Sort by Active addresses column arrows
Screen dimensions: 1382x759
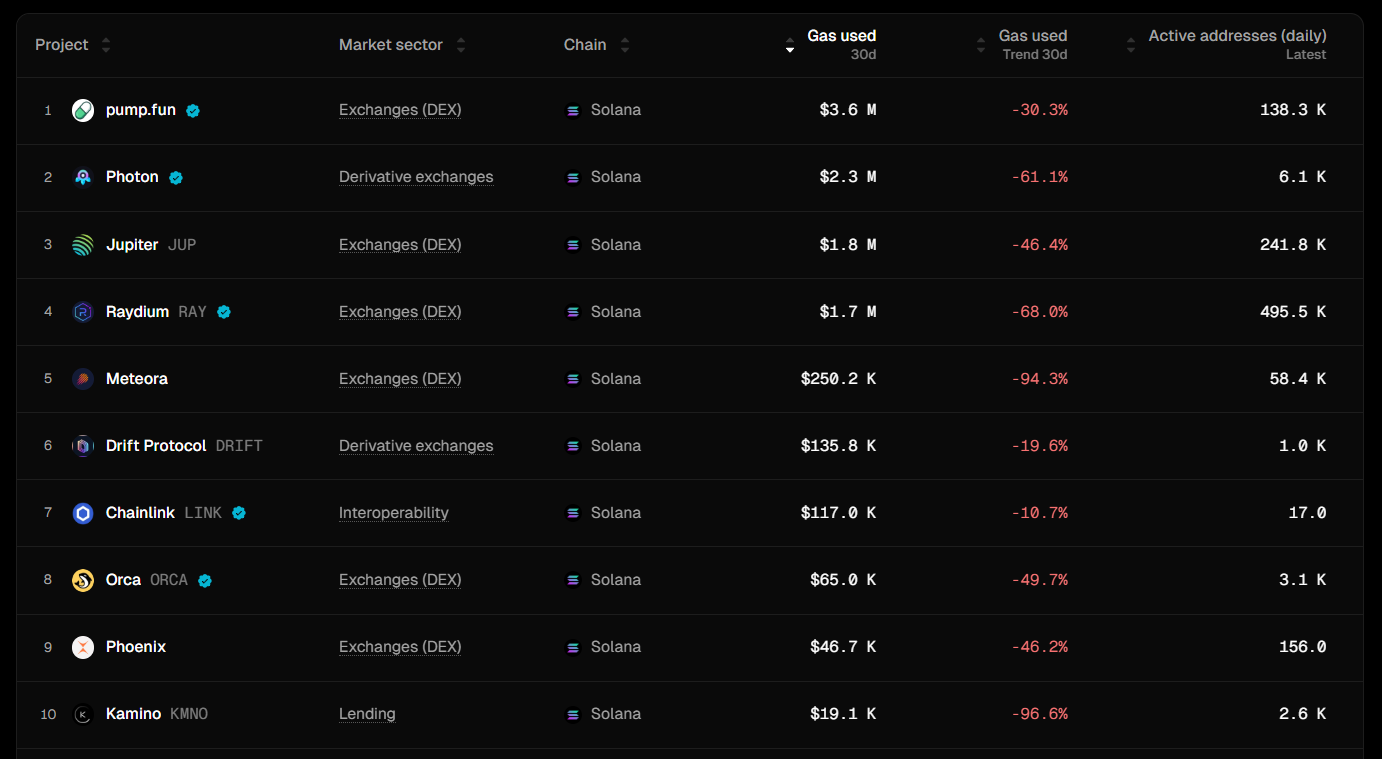coord(1131,45)
